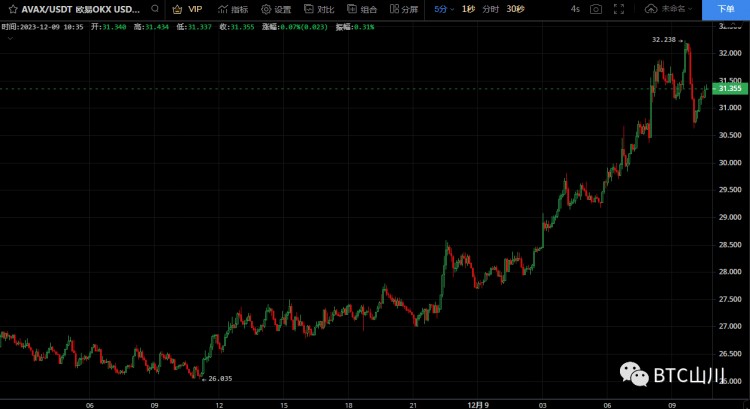The height and width of the screenshot is (409, 750).
Task: Click the 时间:2023-12-09 10:35 timestamp
Action: pyautogui.click(x=42, y=27)
